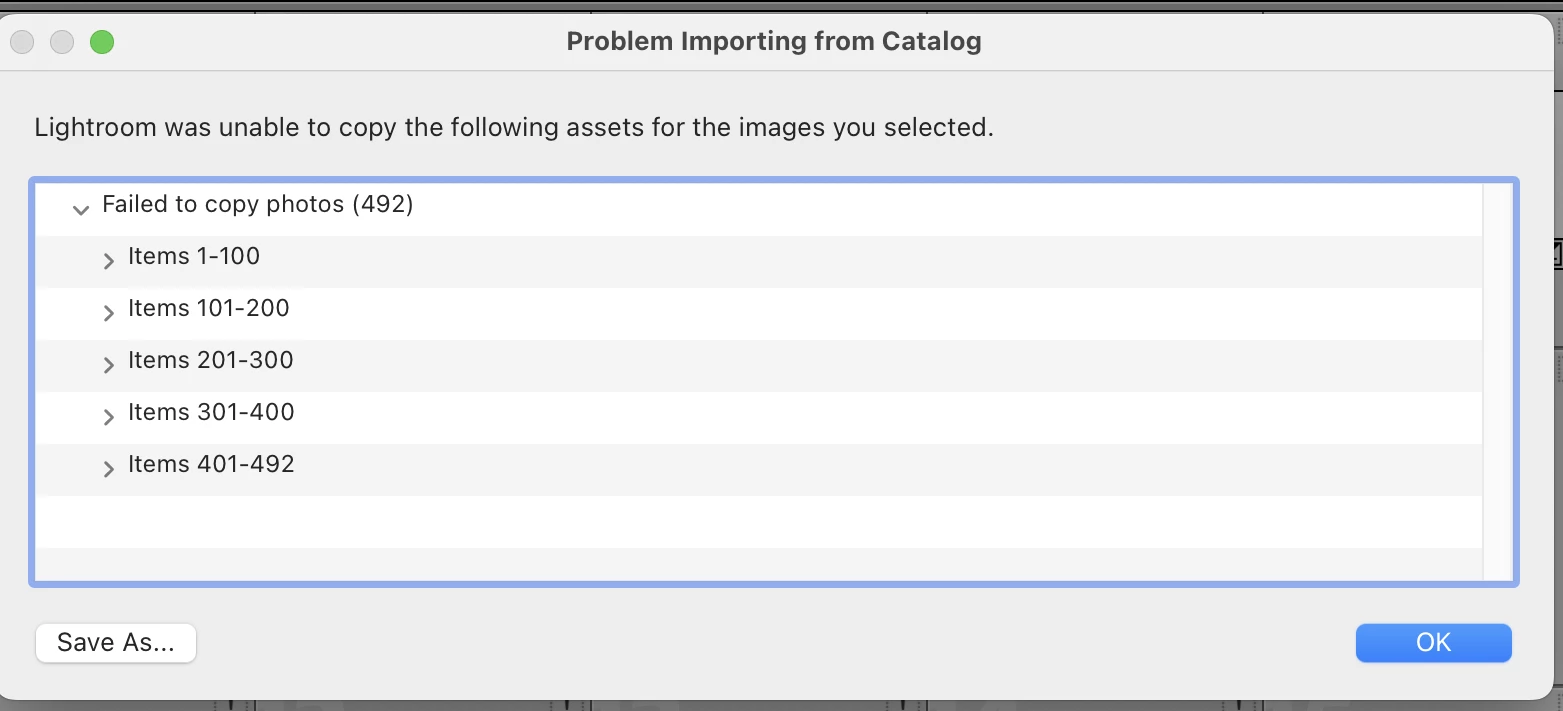Expand the Items 101-200 disclosure chevron
The image size is (1563, 711).
click(109, 313)
